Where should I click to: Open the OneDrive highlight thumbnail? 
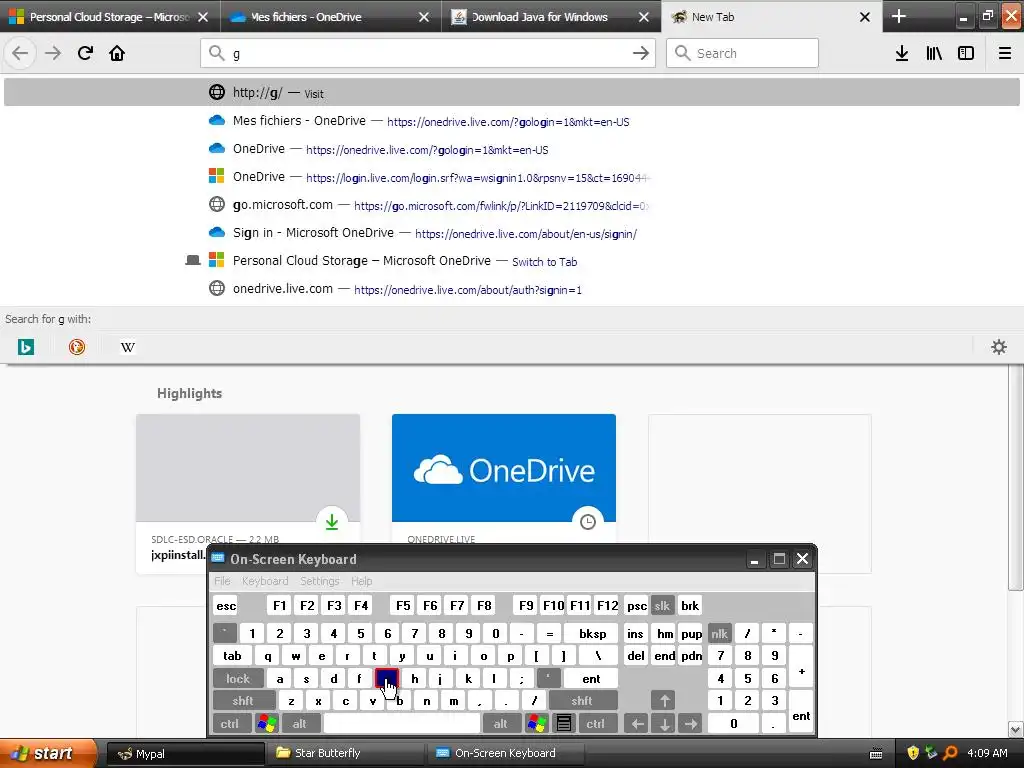pyautogui.click(x=504, y=468)
